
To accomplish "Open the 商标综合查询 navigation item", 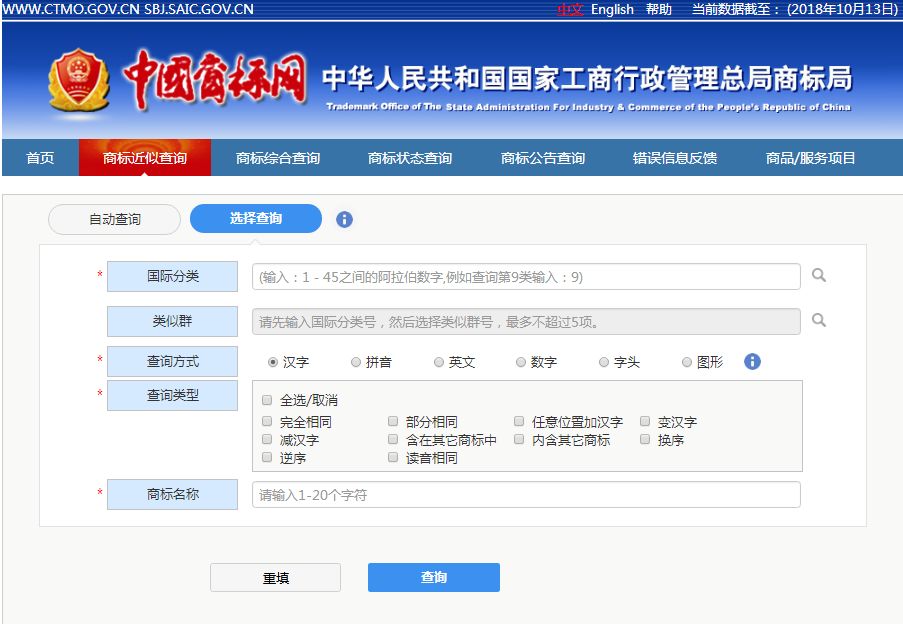I will click(278, 158).
